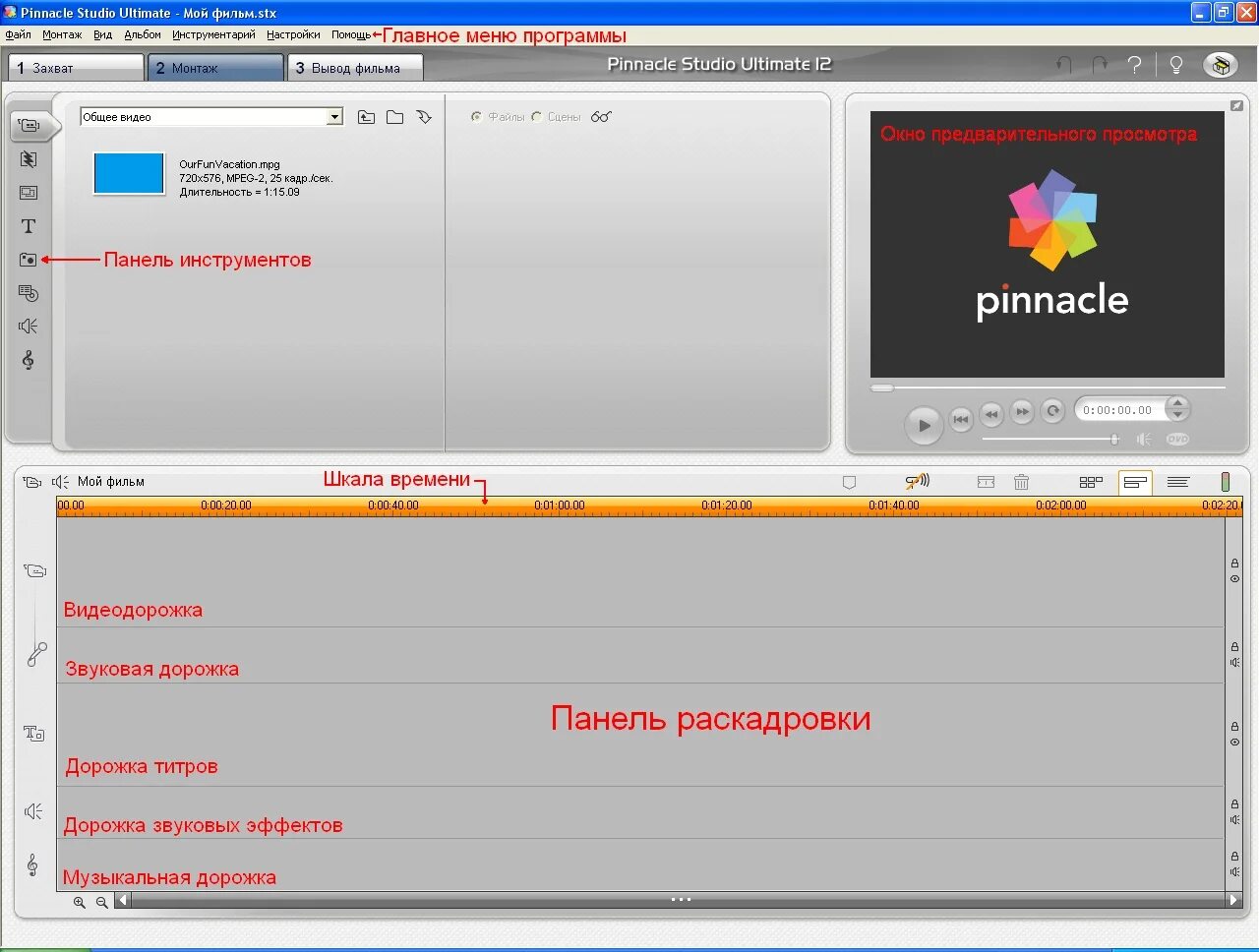The height and width of the screenshot is (952, 1259).
Task: Expand the preview window to fullscreen
Action: point(1236,105)
